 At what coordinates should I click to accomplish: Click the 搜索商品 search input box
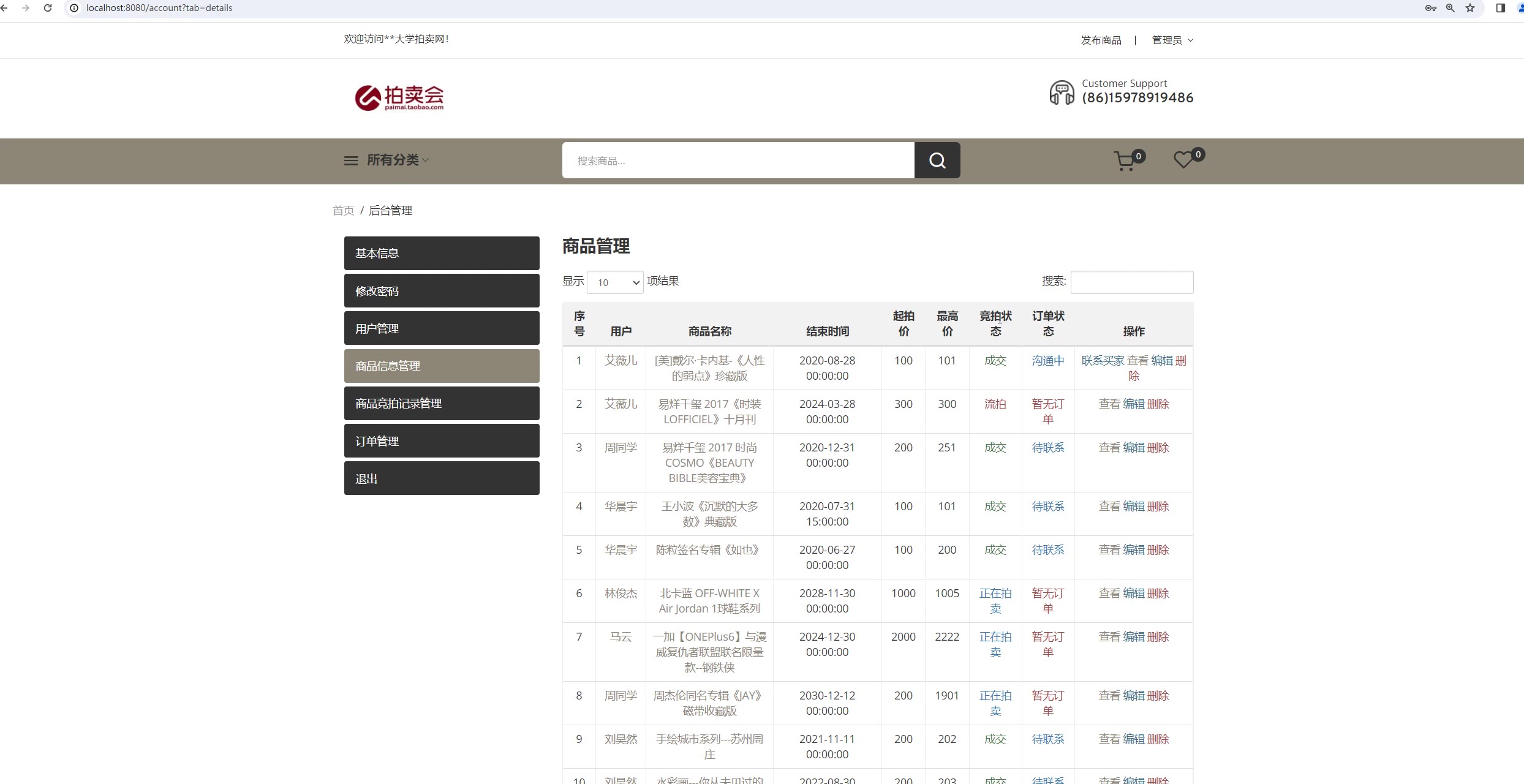tap(737, 160)
